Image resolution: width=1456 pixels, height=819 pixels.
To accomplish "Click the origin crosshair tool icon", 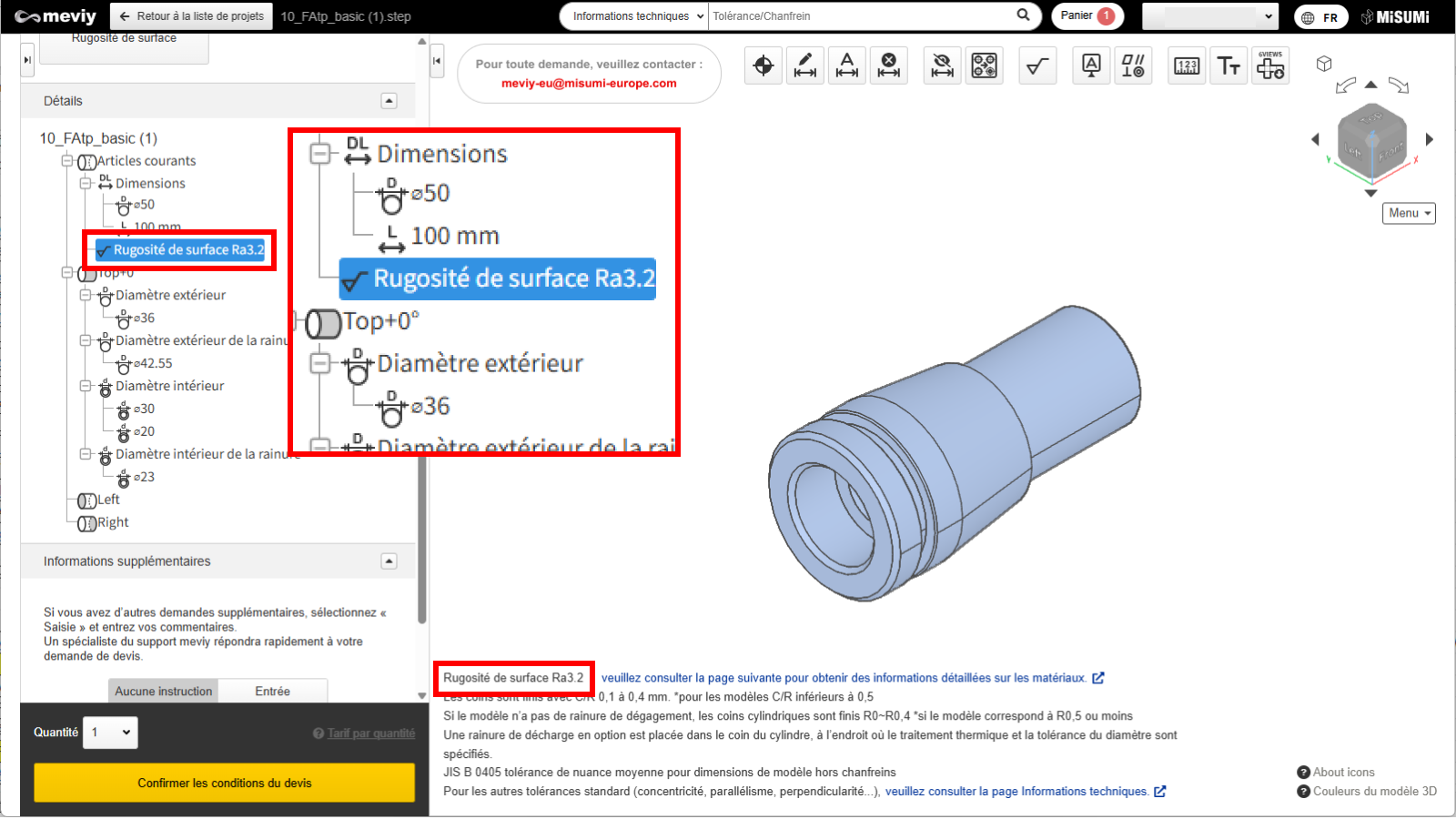I will tap(763, 66).
